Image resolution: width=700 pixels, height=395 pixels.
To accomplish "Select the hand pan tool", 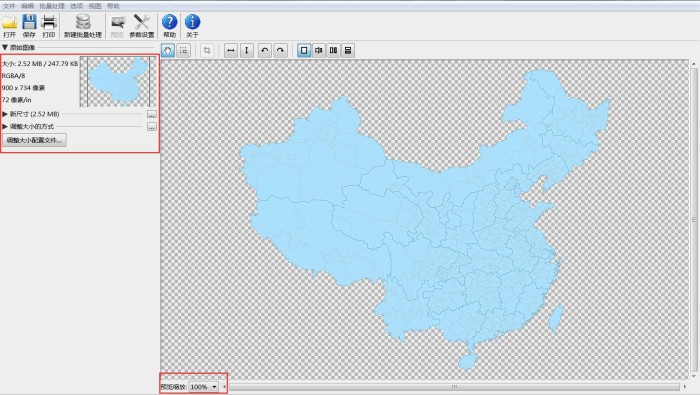I will coord(168,50).
